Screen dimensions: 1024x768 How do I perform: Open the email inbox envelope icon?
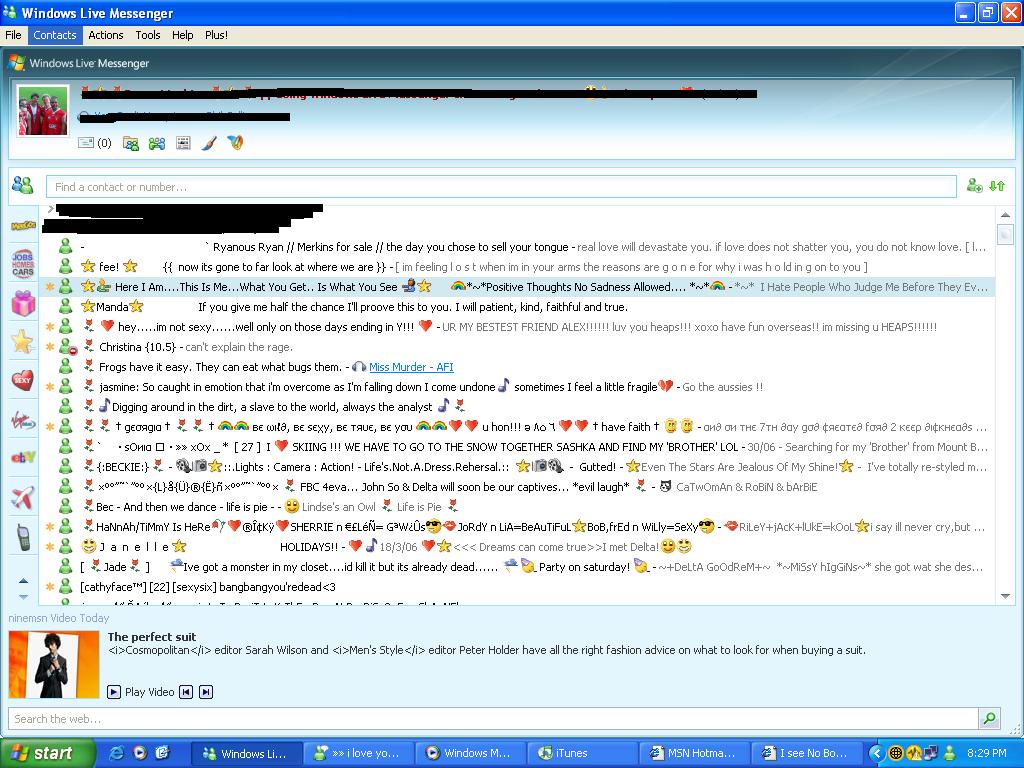(x=86, y=143)
